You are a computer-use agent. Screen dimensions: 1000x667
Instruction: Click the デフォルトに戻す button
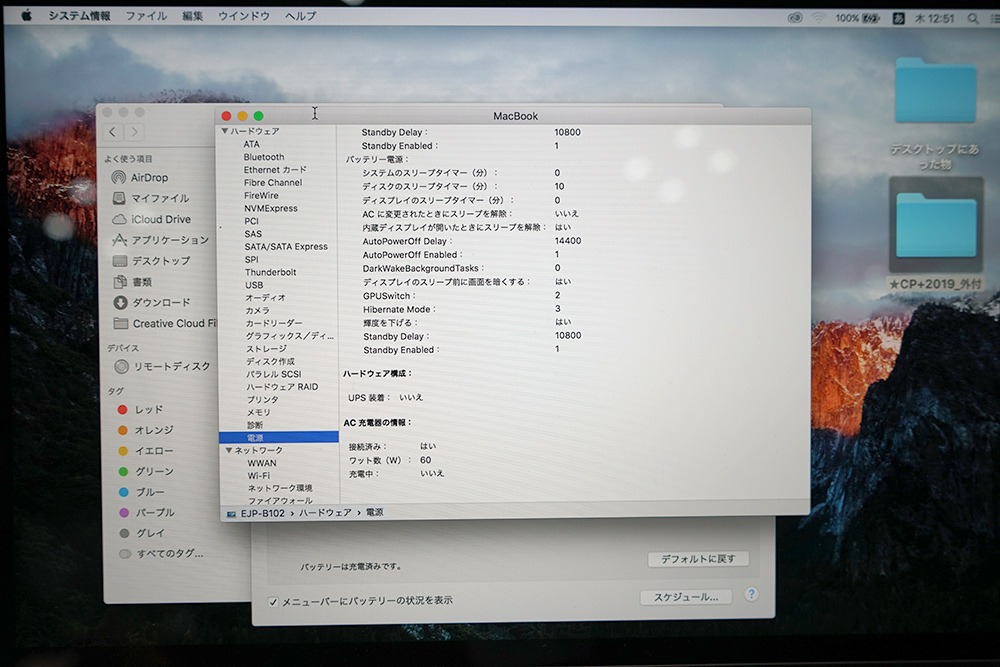point(696,559)
